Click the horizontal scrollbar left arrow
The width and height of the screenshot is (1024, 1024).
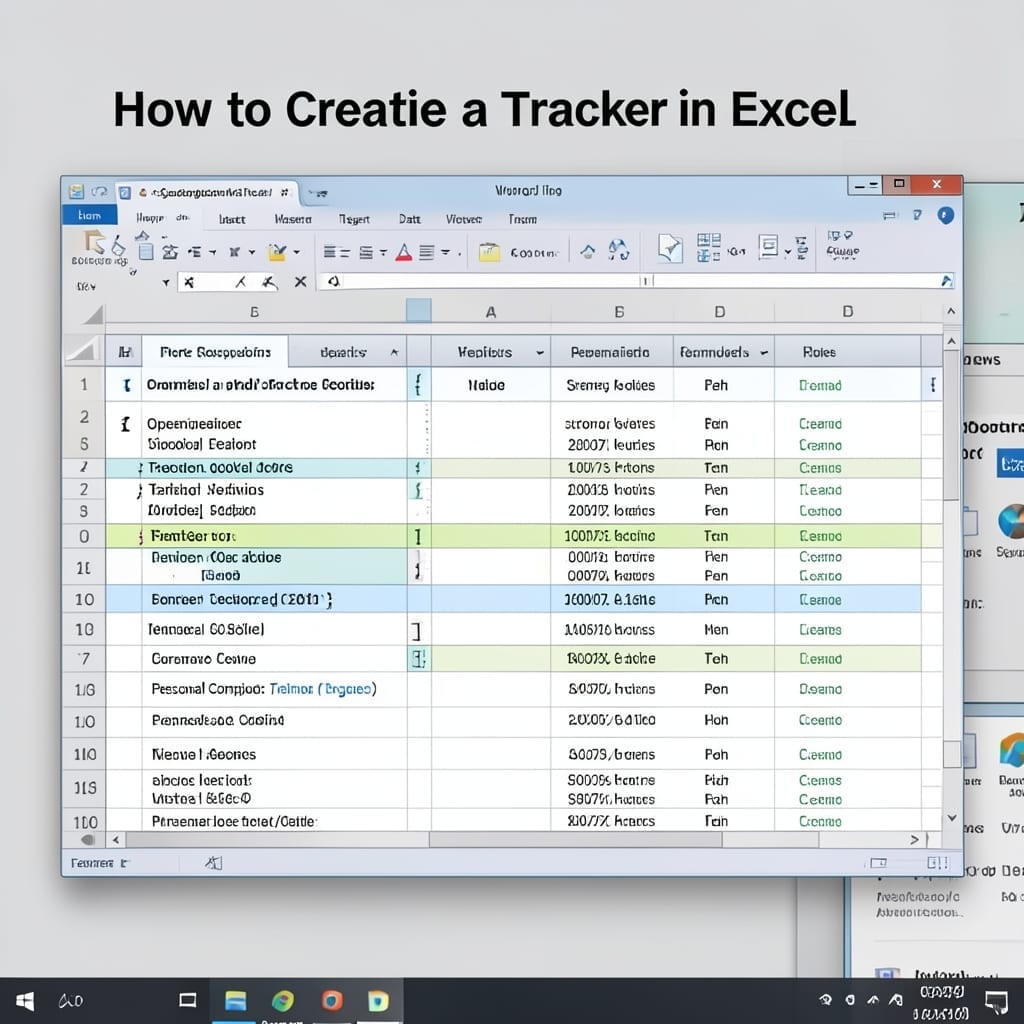point(116,840)
